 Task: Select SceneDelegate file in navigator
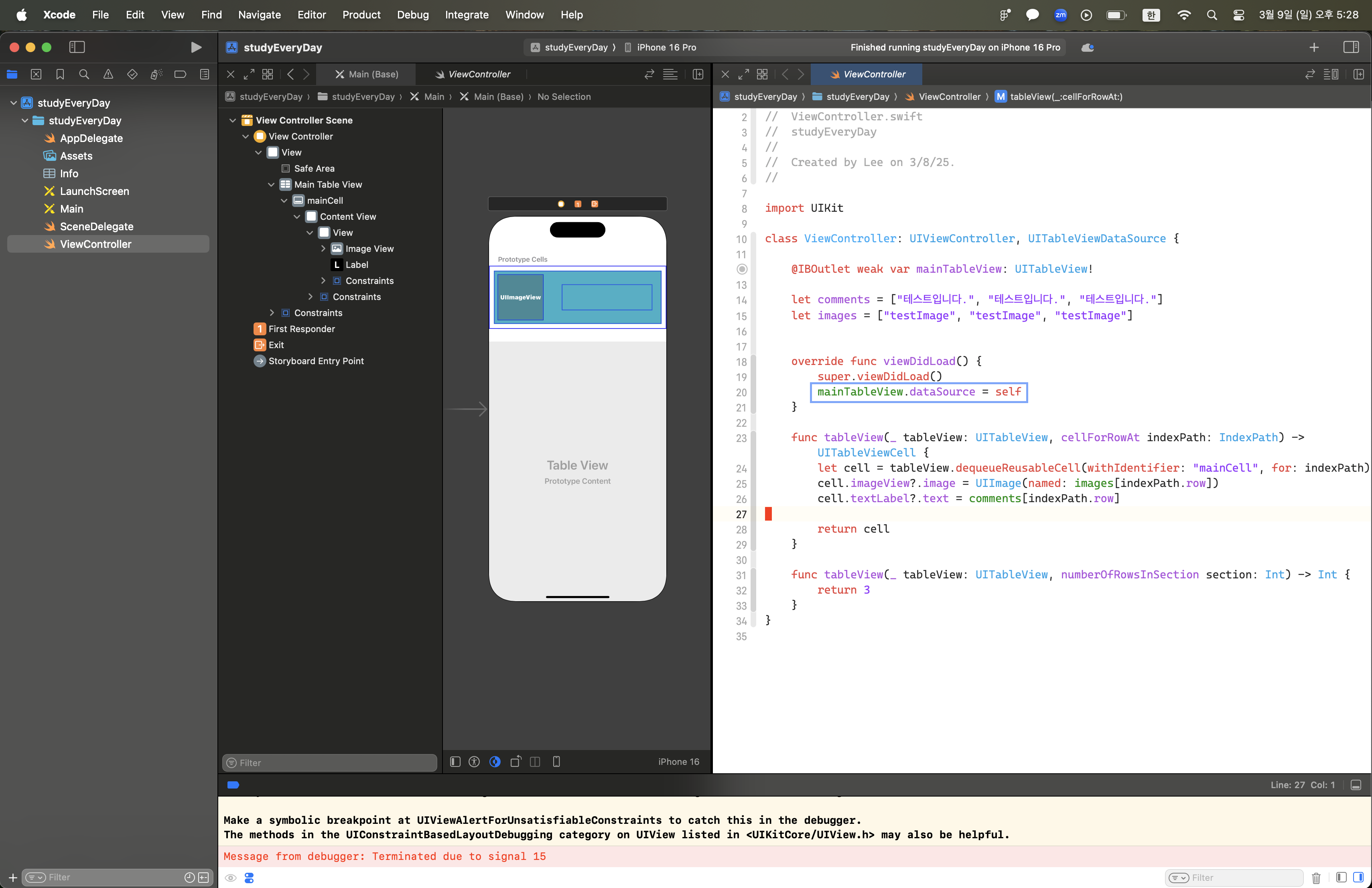coord(96,227)
